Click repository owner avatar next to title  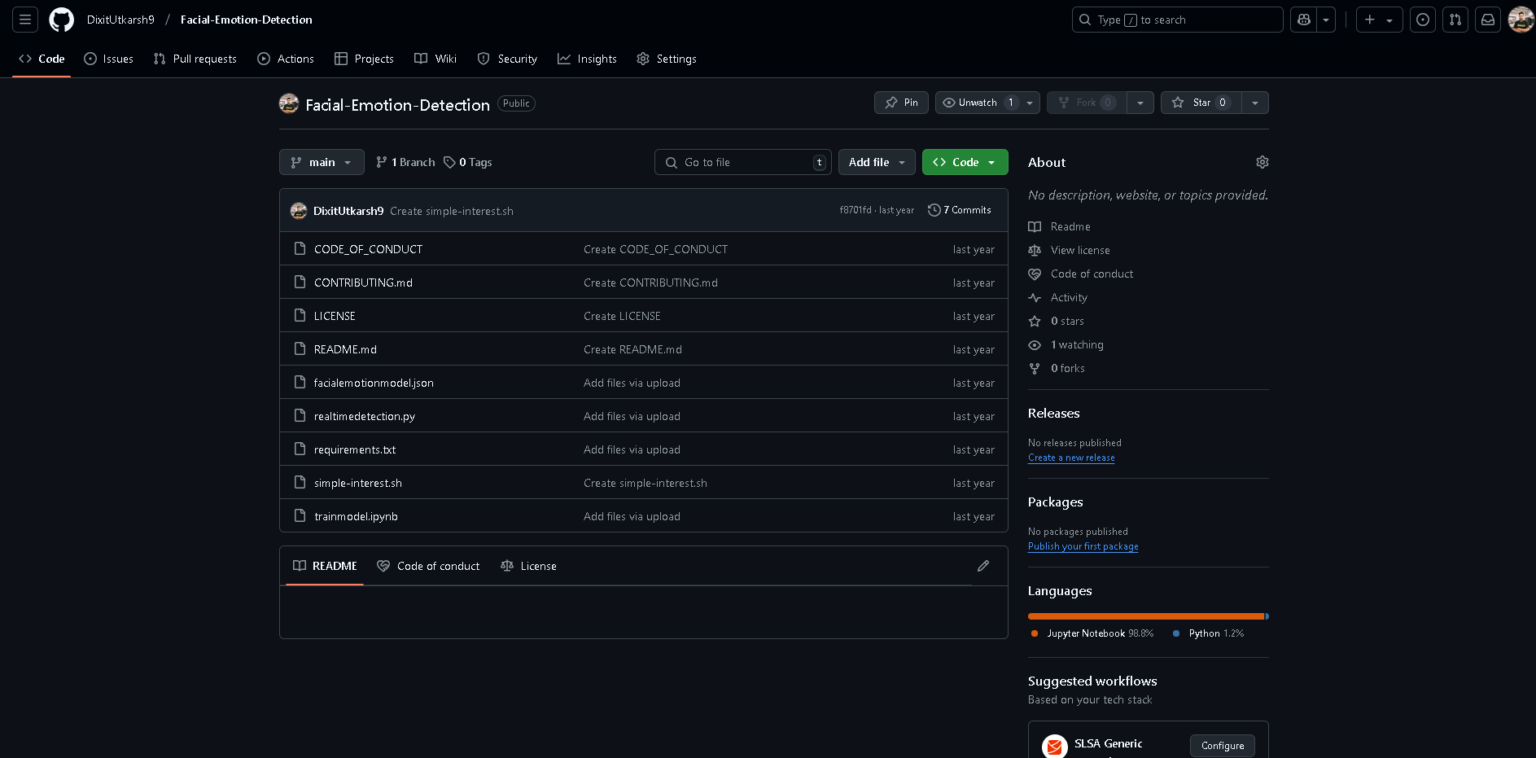pyautogui.click(x=289, y=104)
